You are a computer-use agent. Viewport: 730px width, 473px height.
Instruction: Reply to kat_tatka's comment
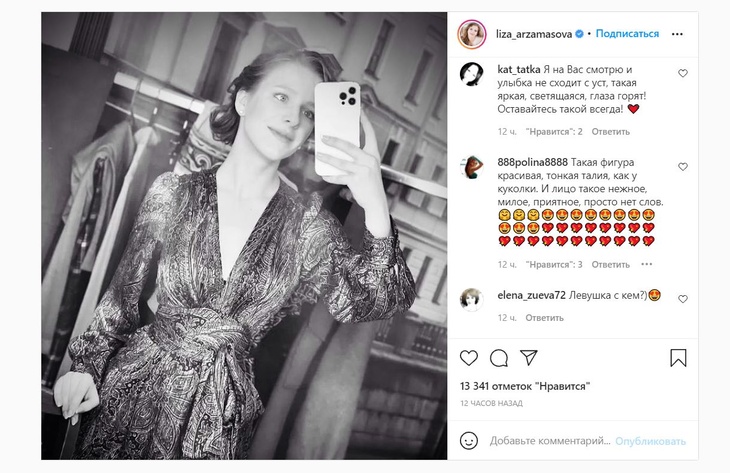pyautogui.click(x=610, y=131)
